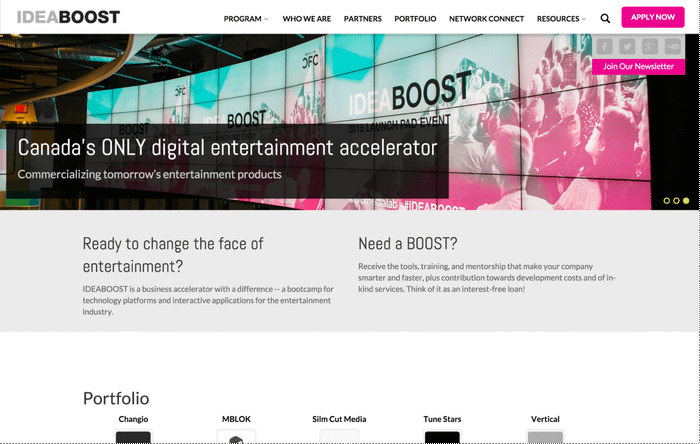Open the Changio portfolio item

tap(133, 419)
